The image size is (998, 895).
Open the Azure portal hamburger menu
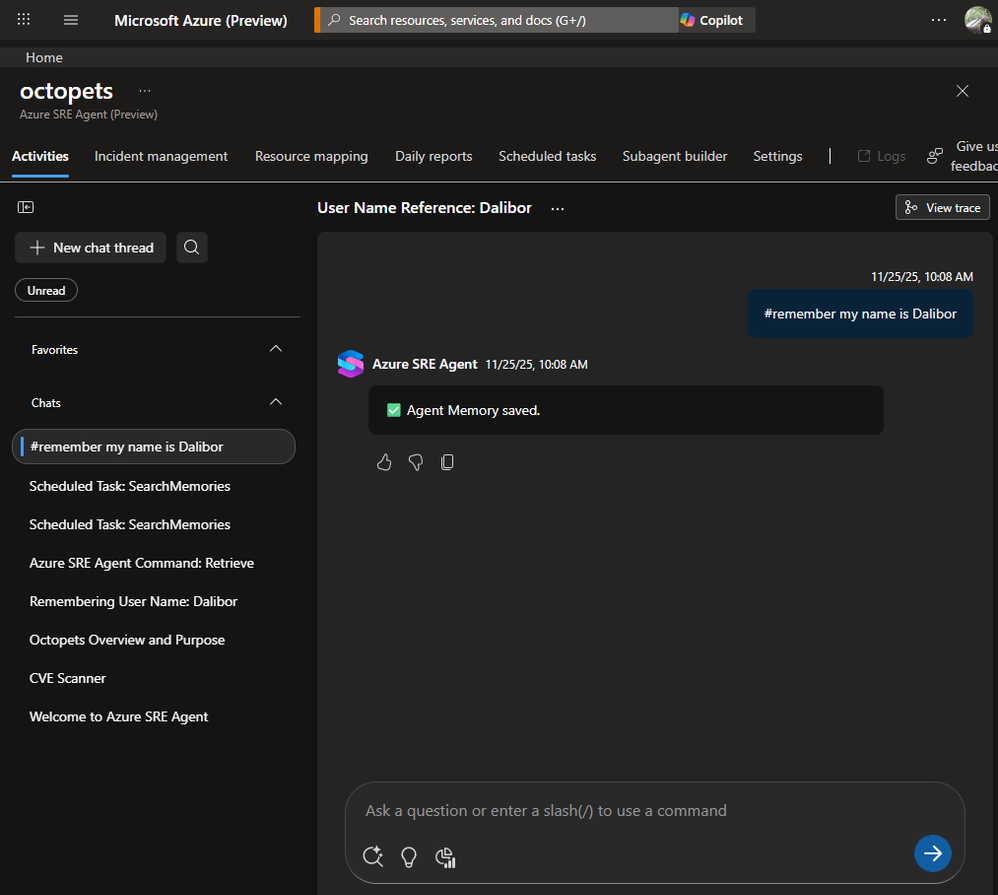pyautogui.click(x=71, y=20)
